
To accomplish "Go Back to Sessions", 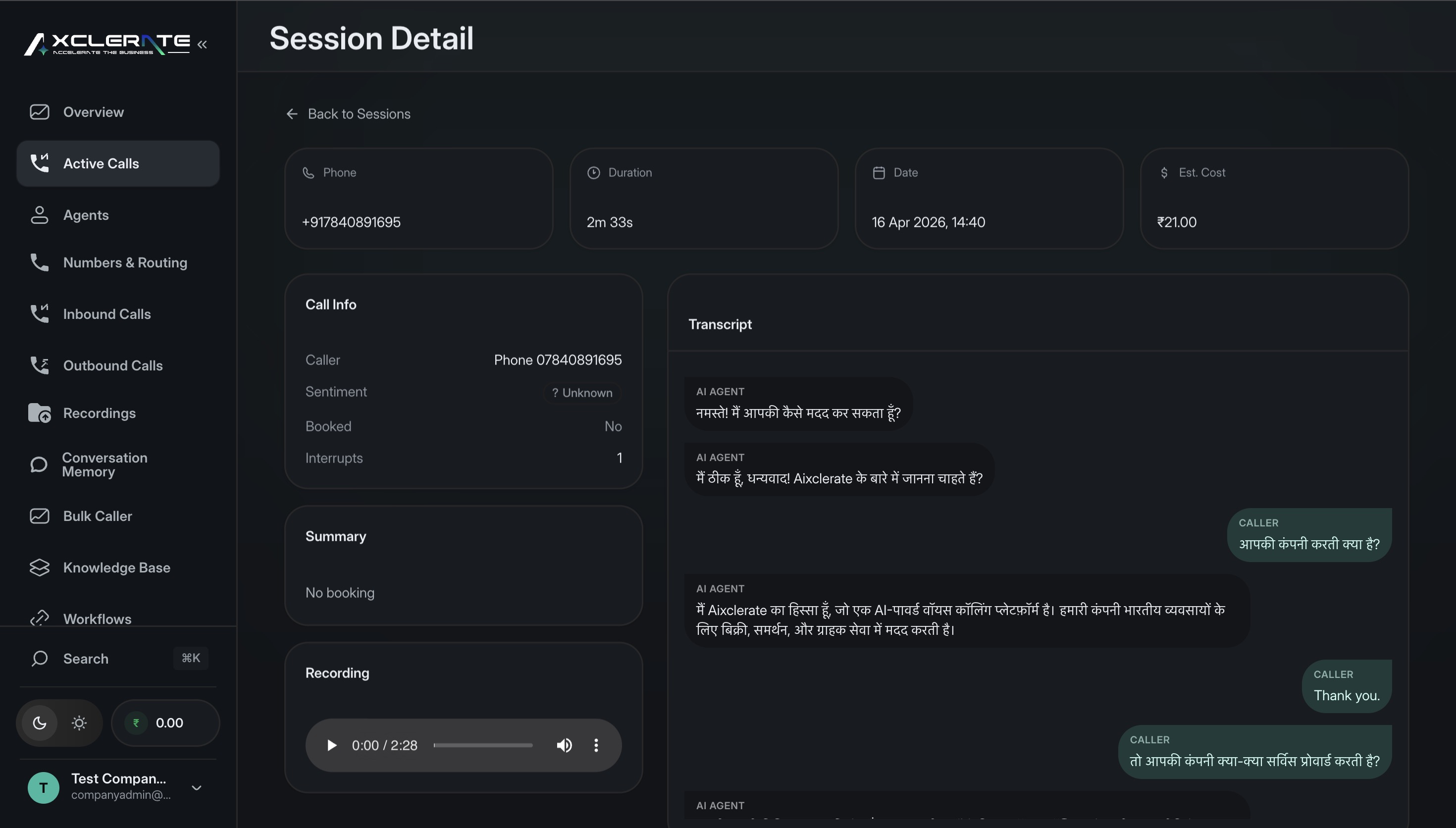I will (349, 114).
